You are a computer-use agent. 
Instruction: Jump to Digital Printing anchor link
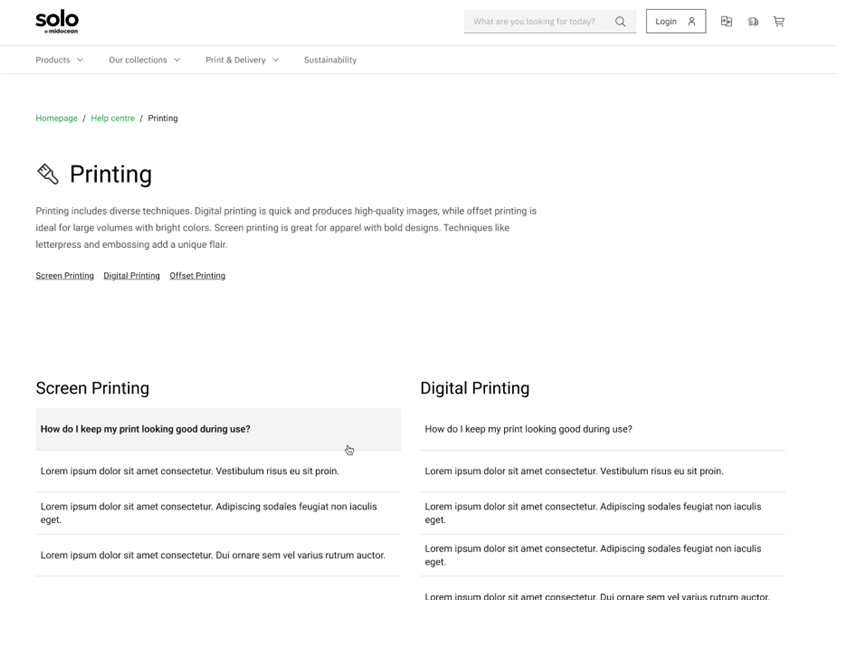[x=131, y=276]
